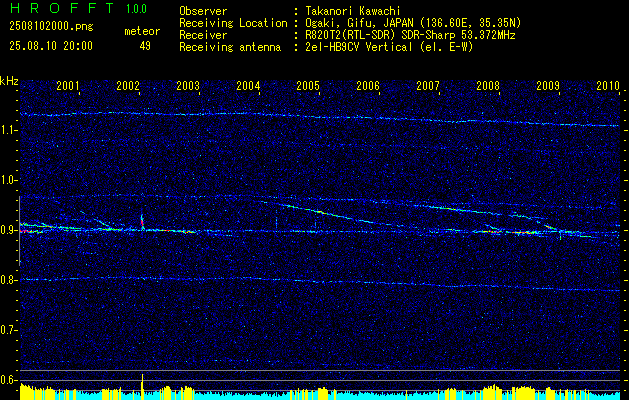Screen dimensions: 629x400
Task: Click the 0.9 kHz frequency label
Action: pos(8,230)
